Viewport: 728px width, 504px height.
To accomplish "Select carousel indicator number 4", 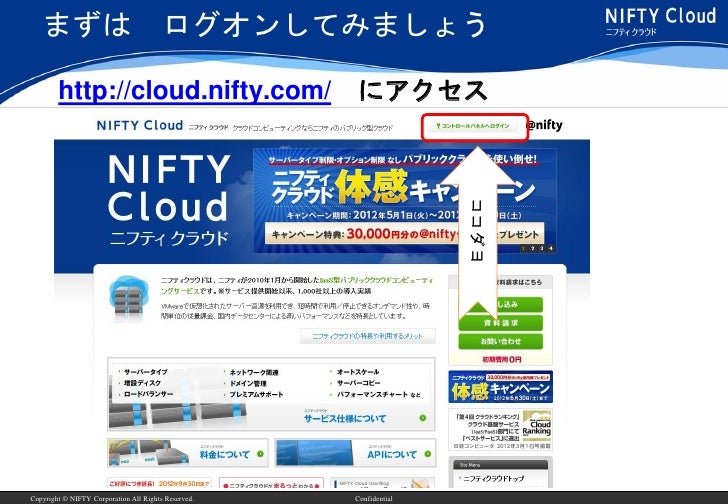I will (x=551, y=248).
